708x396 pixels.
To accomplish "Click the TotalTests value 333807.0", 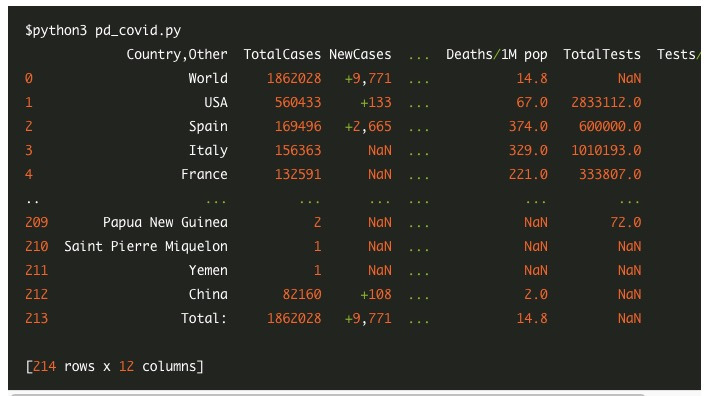I will (x=610, y=174).
